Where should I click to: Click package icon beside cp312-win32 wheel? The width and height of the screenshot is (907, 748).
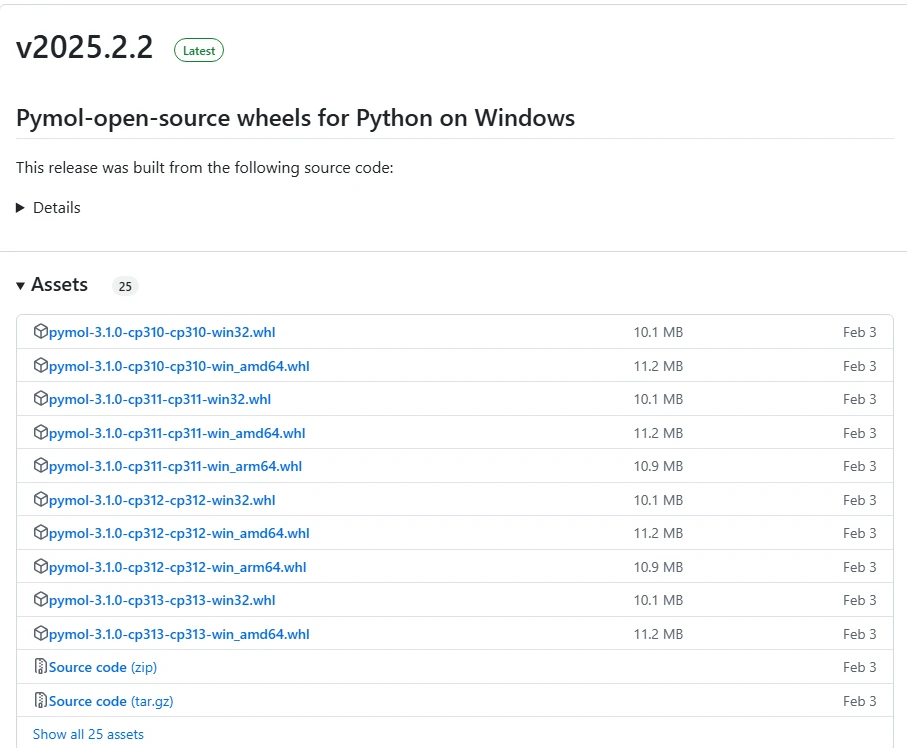[41, 500]
